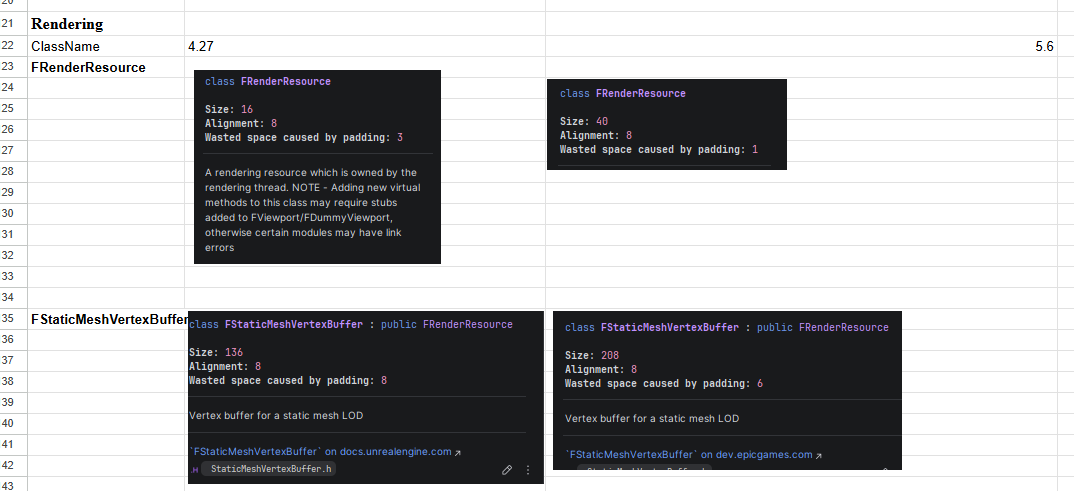Click the pencil edit icon in the 4.27 FStaticMeshVertexBuffer popup

[x=507, y=470]
